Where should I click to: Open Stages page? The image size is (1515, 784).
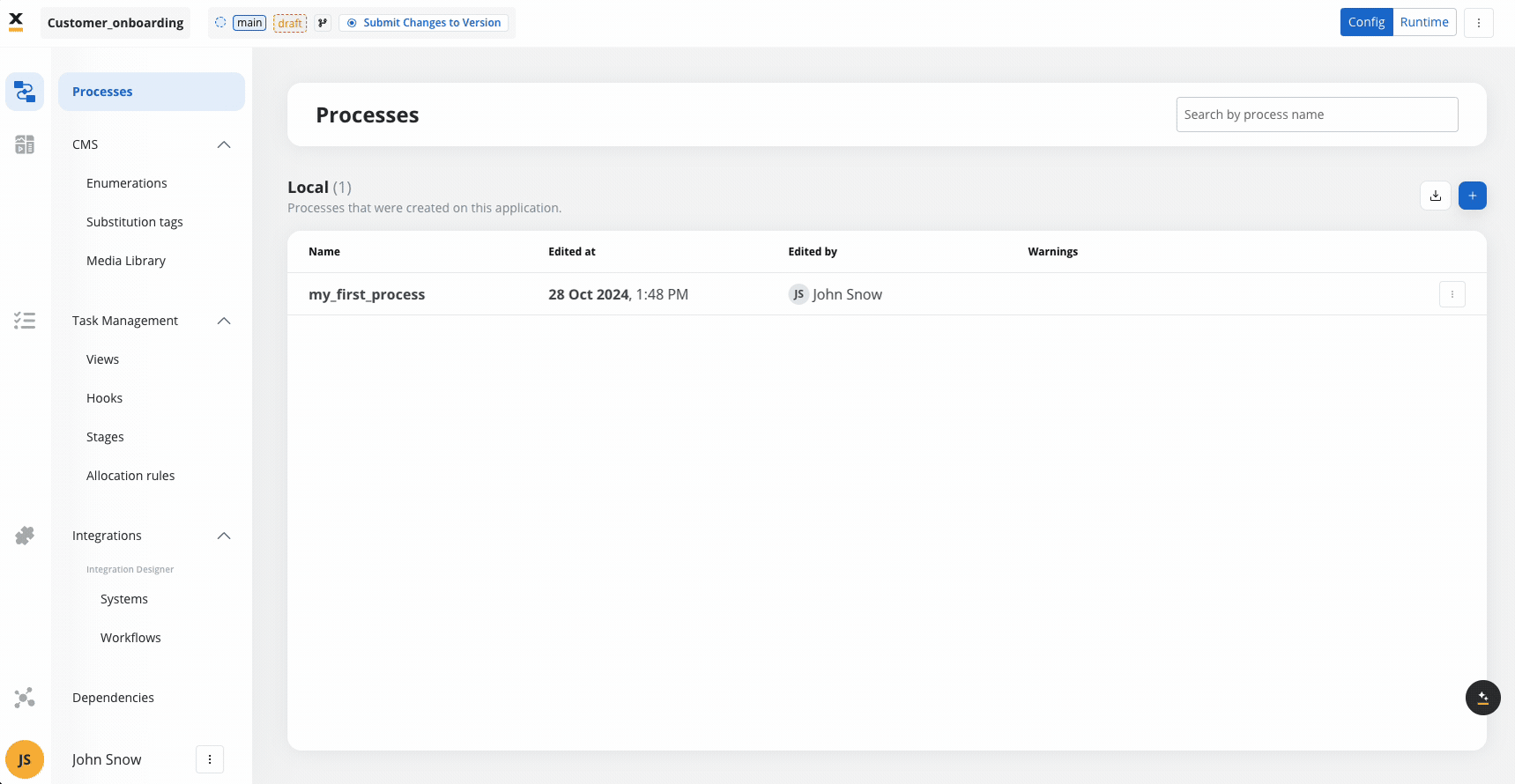tap(105, 437)
